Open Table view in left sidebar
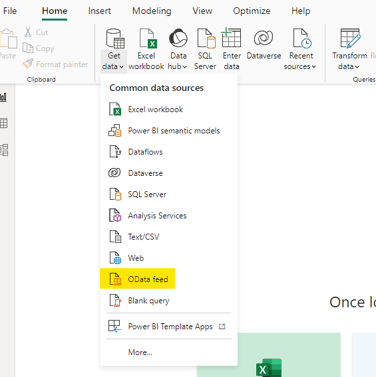Screen dimensions: 376x377 tap(3, 124)
